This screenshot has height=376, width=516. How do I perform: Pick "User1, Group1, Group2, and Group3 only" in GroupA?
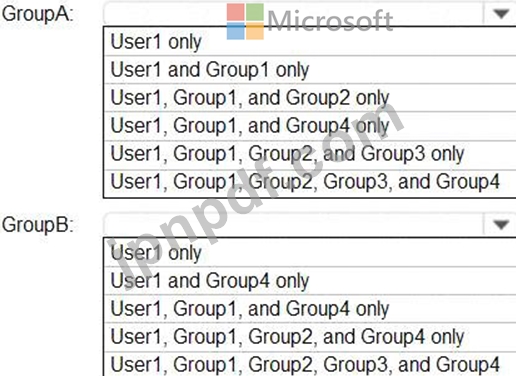pos(310,154)
